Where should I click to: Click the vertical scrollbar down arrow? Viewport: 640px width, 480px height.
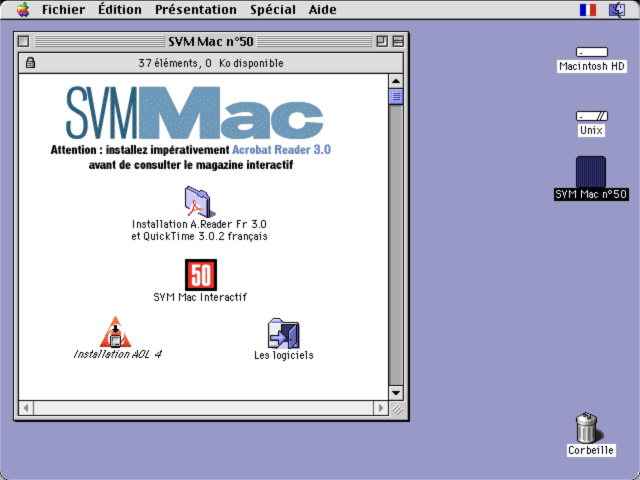(396, 393)
